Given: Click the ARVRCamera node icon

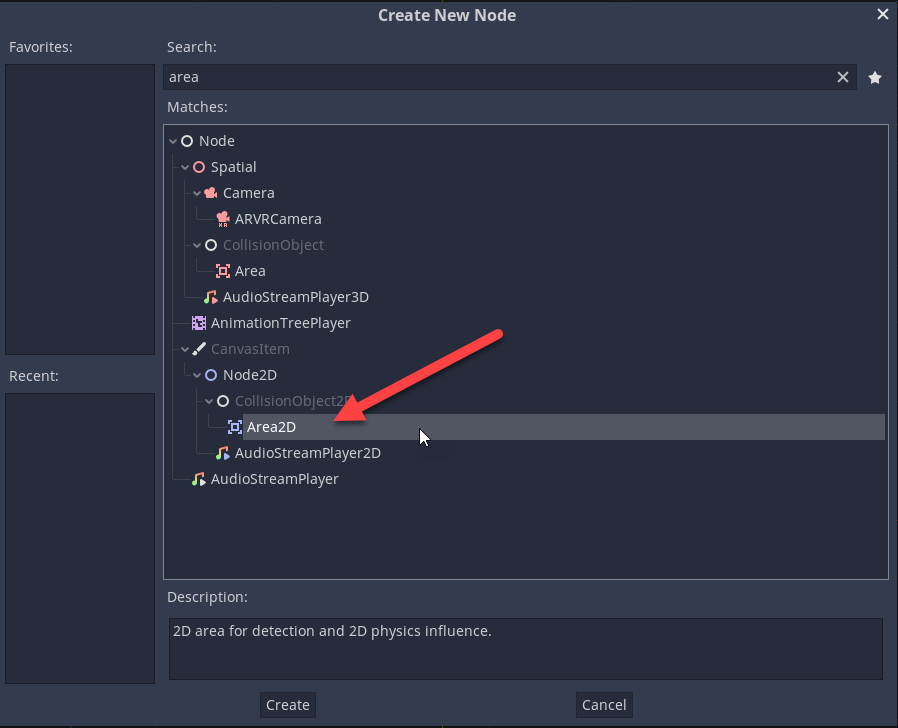Looking at the screenshot, I should 223,219.
